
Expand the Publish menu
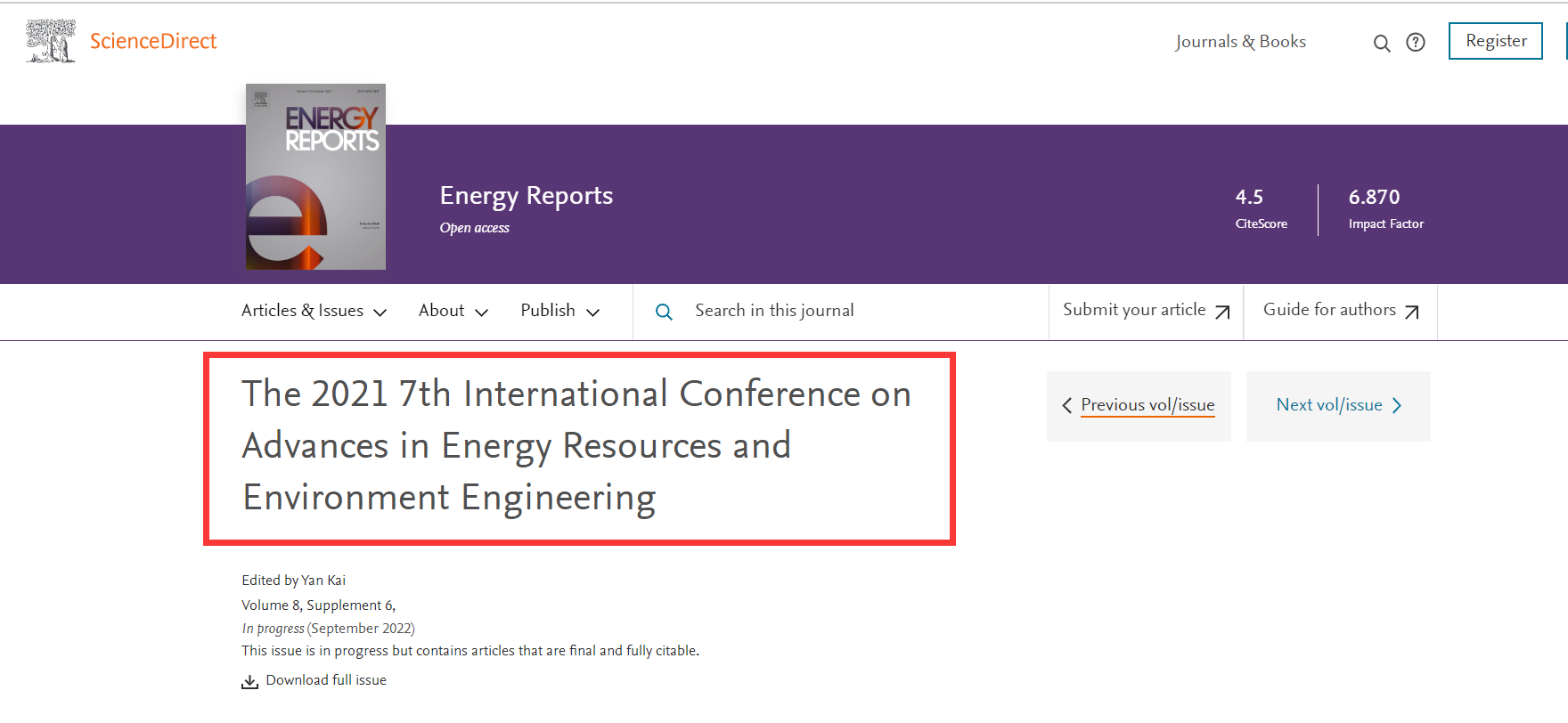click(560, 311)
